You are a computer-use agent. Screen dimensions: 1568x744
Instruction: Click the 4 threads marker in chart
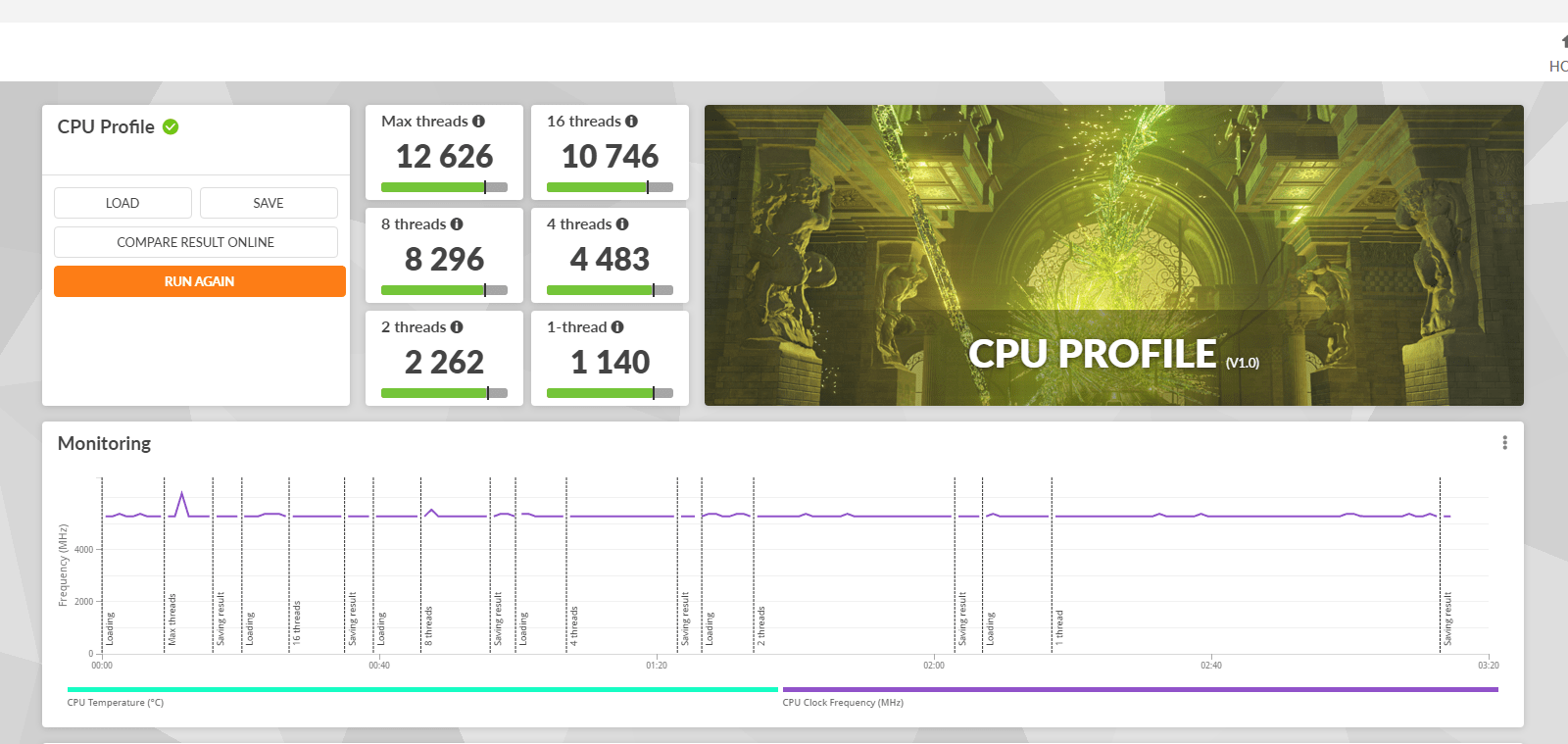coord(574,625)
